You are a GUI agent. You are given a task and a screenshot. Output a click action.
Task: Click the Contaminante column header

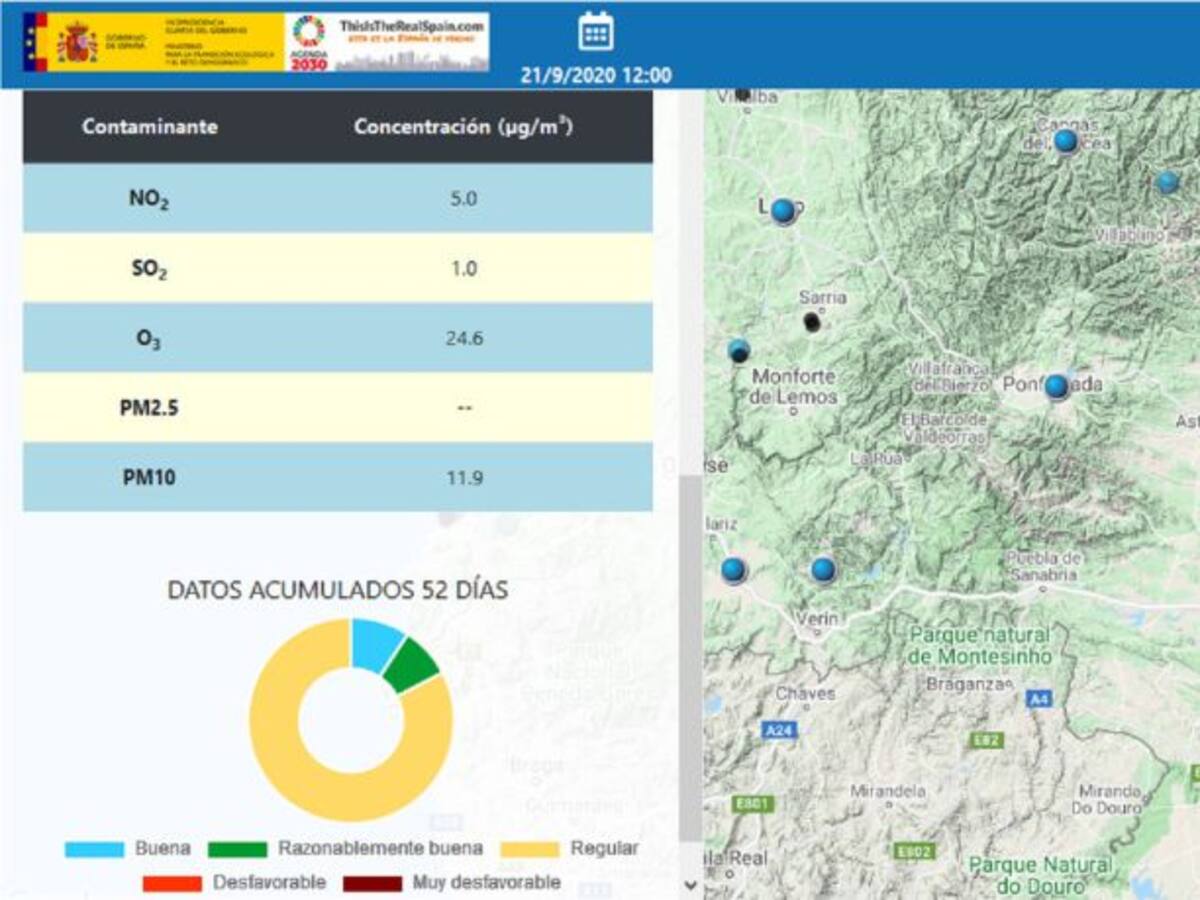(x=150, y=127)
